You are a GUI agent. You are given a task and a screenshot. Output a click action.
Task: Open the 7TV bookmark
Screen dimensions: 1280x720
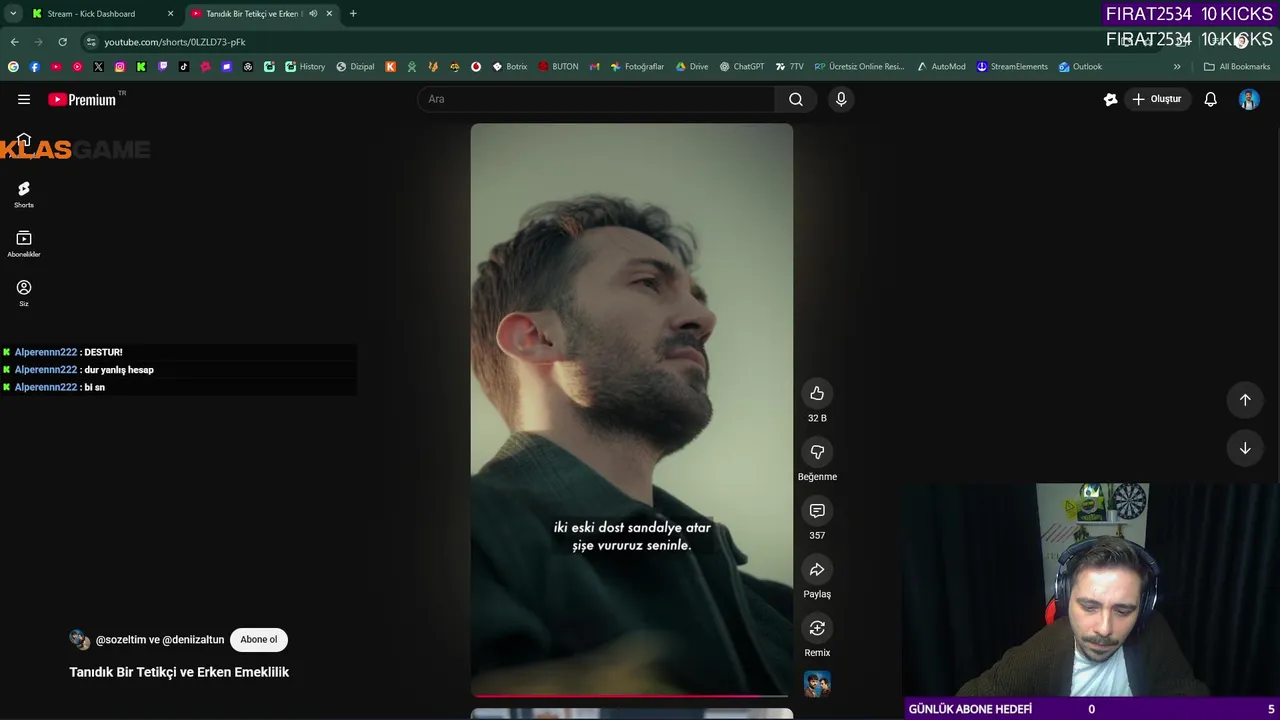(x=789, y=67)
